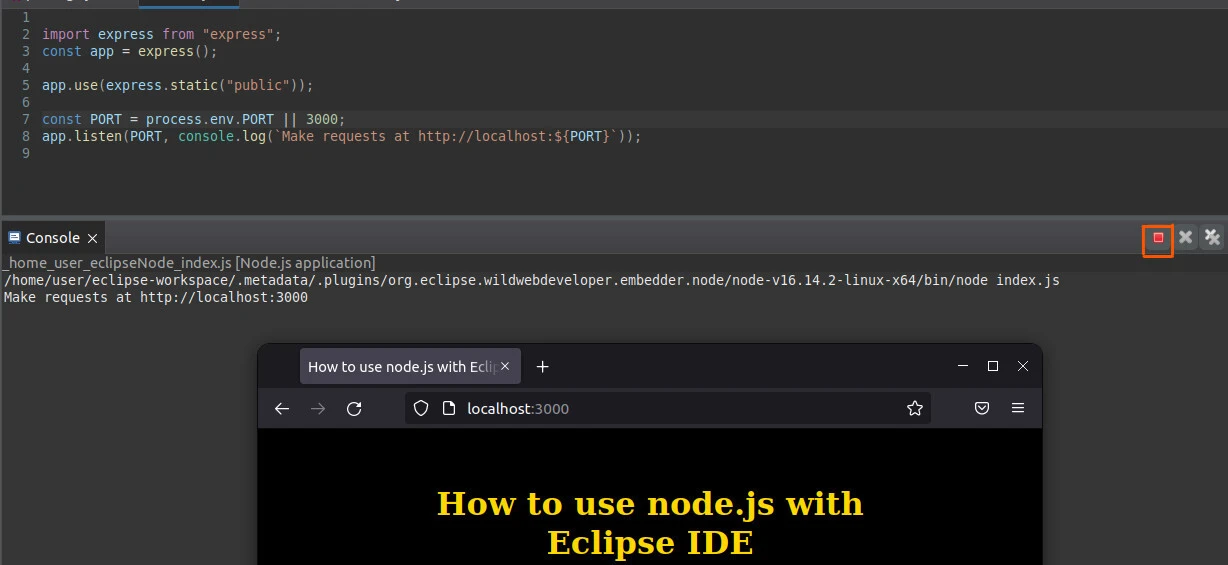Reload the localhost page in browser
Image resolution: width=1228 pixels, height=565 pixels.
point(354,408)
